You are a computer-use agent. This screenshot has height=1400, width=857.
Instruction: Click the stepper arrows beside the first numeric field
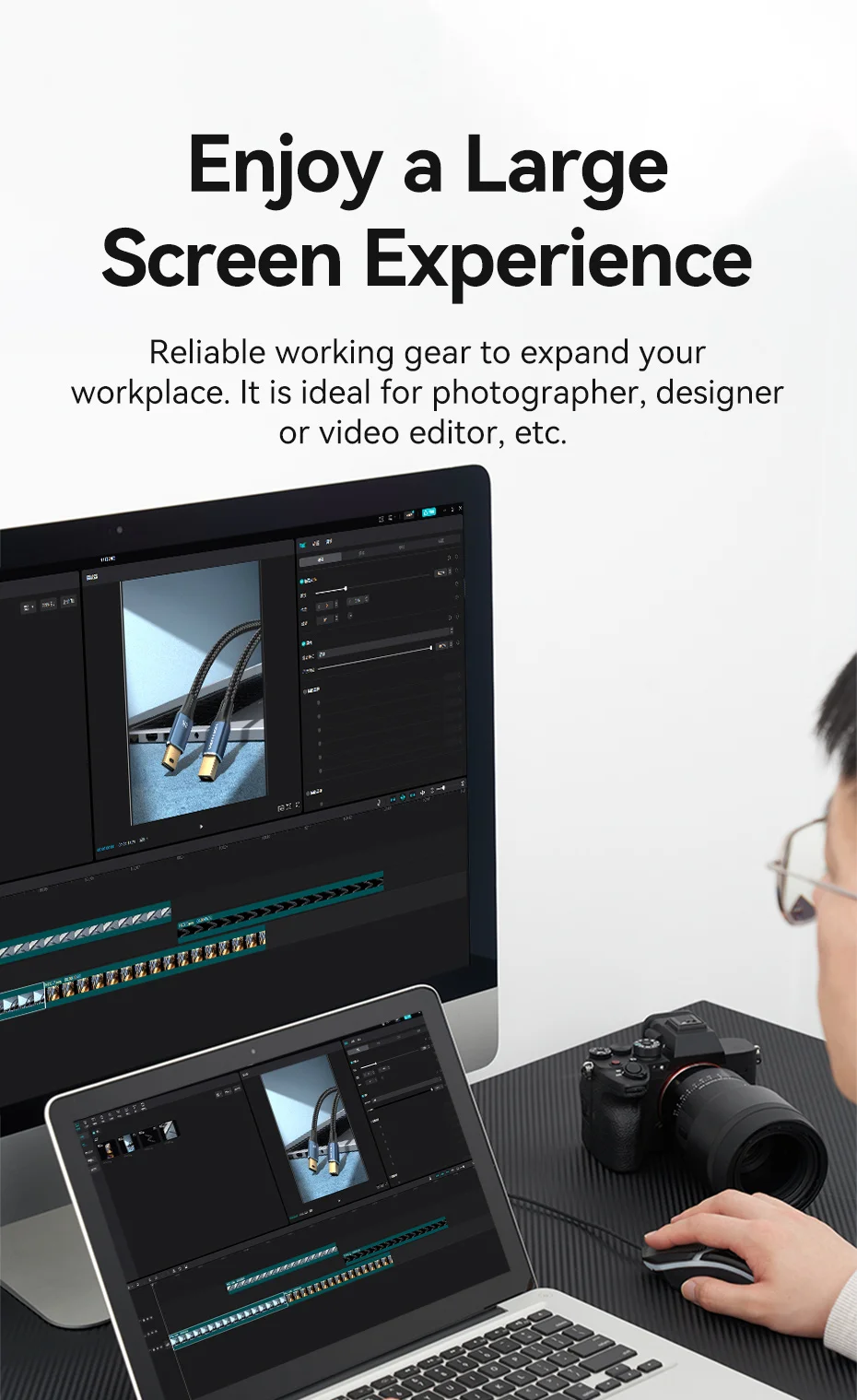tap(336, 605)
